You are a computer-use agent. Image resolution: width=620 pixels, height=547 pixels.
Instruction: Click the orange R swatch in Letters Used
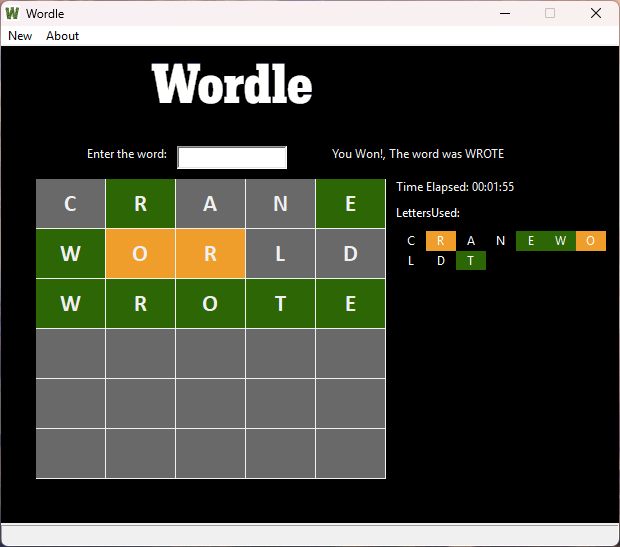pos(441,241)
